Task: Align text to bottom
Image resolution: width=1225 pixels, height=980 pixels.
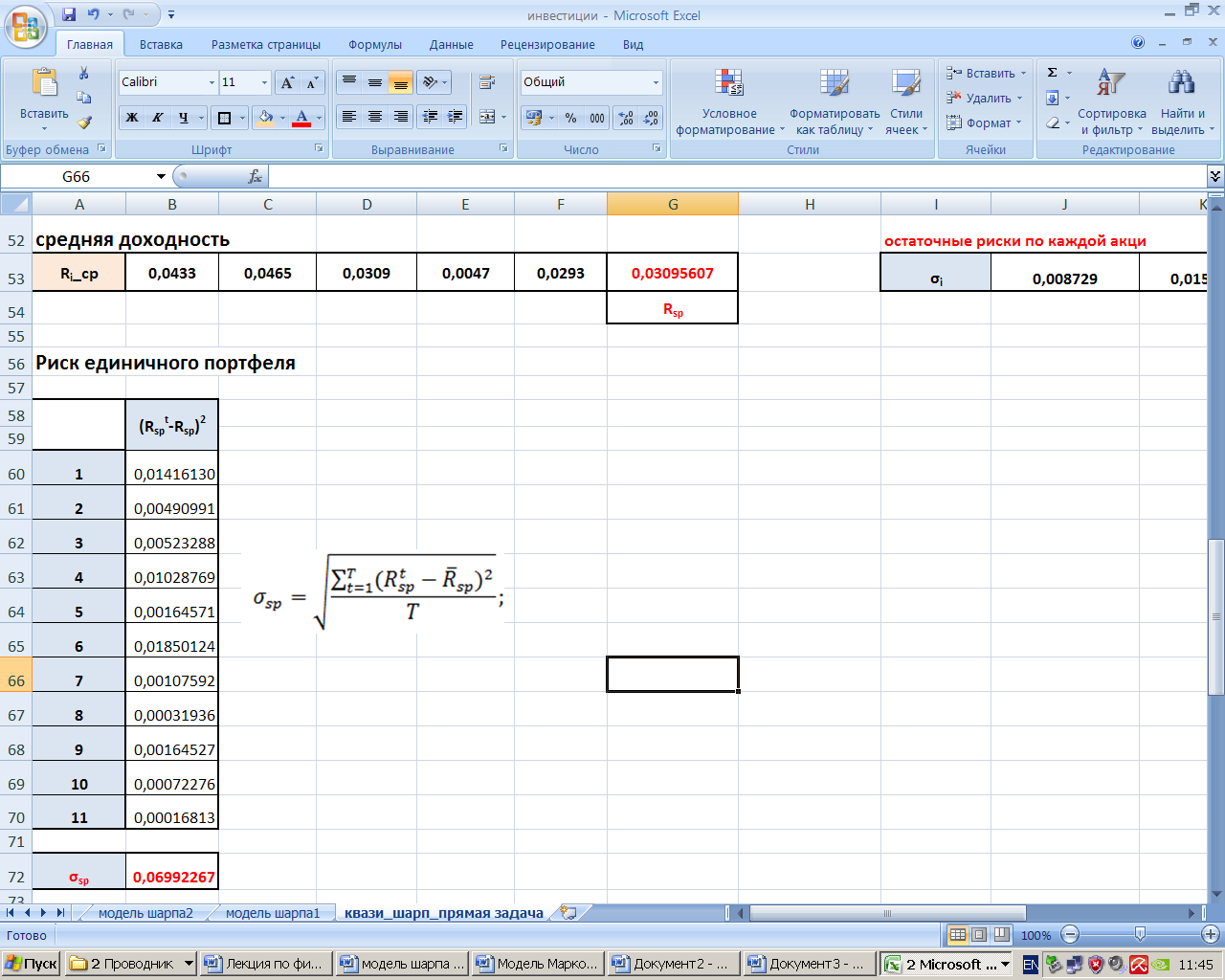Action: [x=401, y=82]
